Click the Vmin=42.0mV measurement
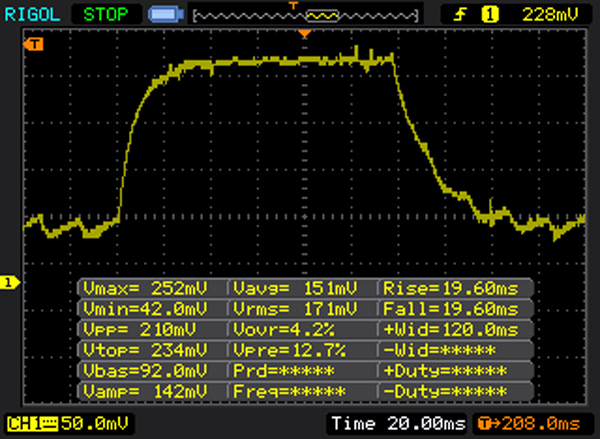Image resolution: width=600 pixels, height=439 pixels. click(145, 309)
